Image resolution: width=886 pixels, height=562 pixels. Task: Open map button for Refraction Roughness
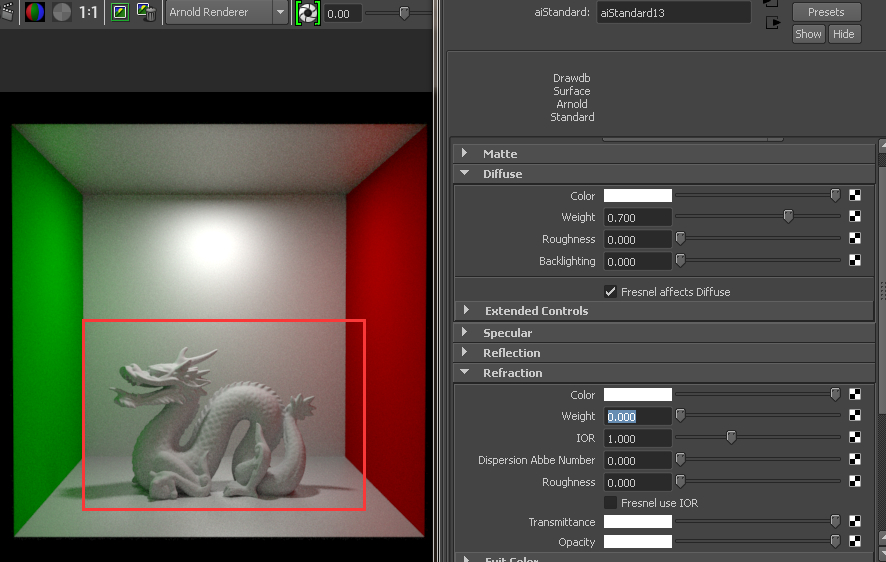pyautogui.click(x=855, y=481)
